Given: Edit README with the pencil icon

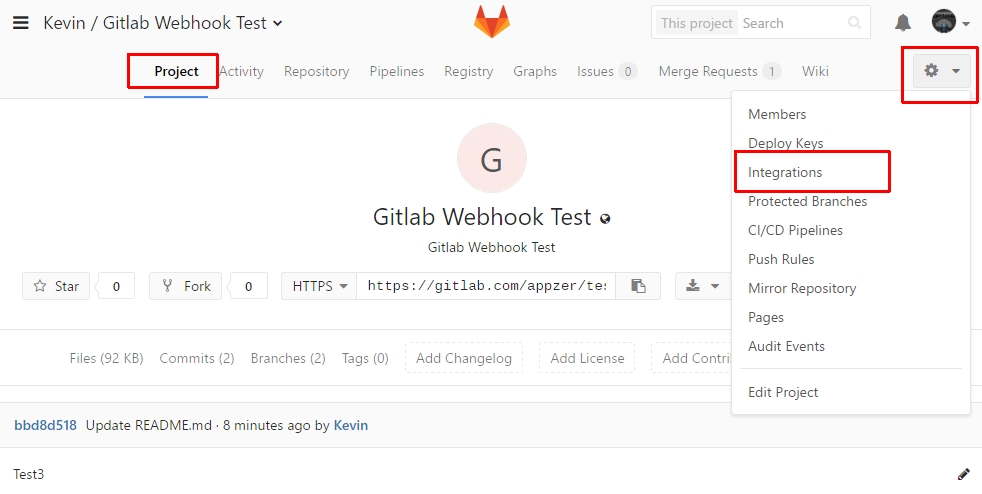Looking at the screenshot, I should pos(964,474).
